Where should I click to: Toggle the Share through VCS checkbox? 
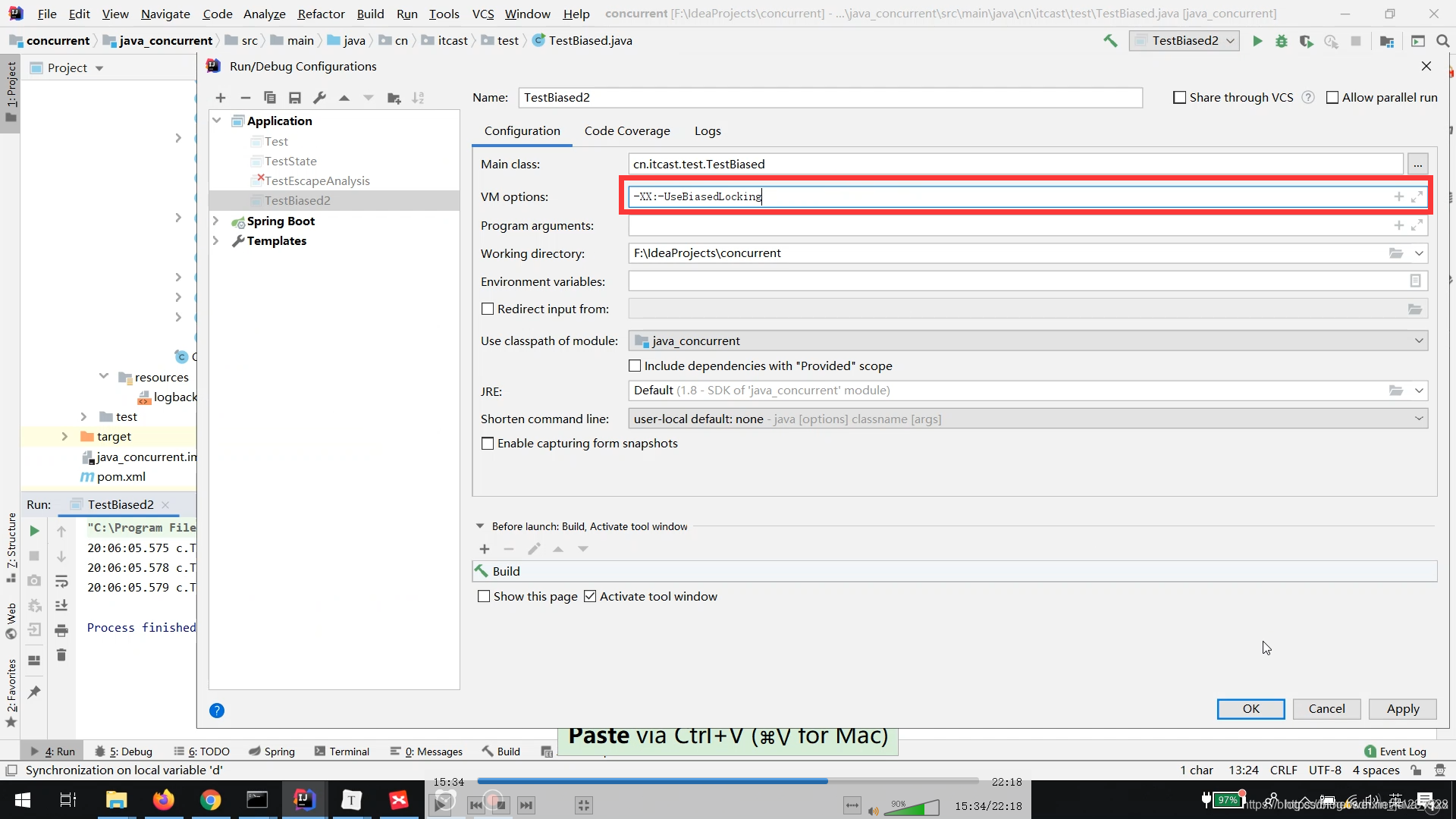1179,98
